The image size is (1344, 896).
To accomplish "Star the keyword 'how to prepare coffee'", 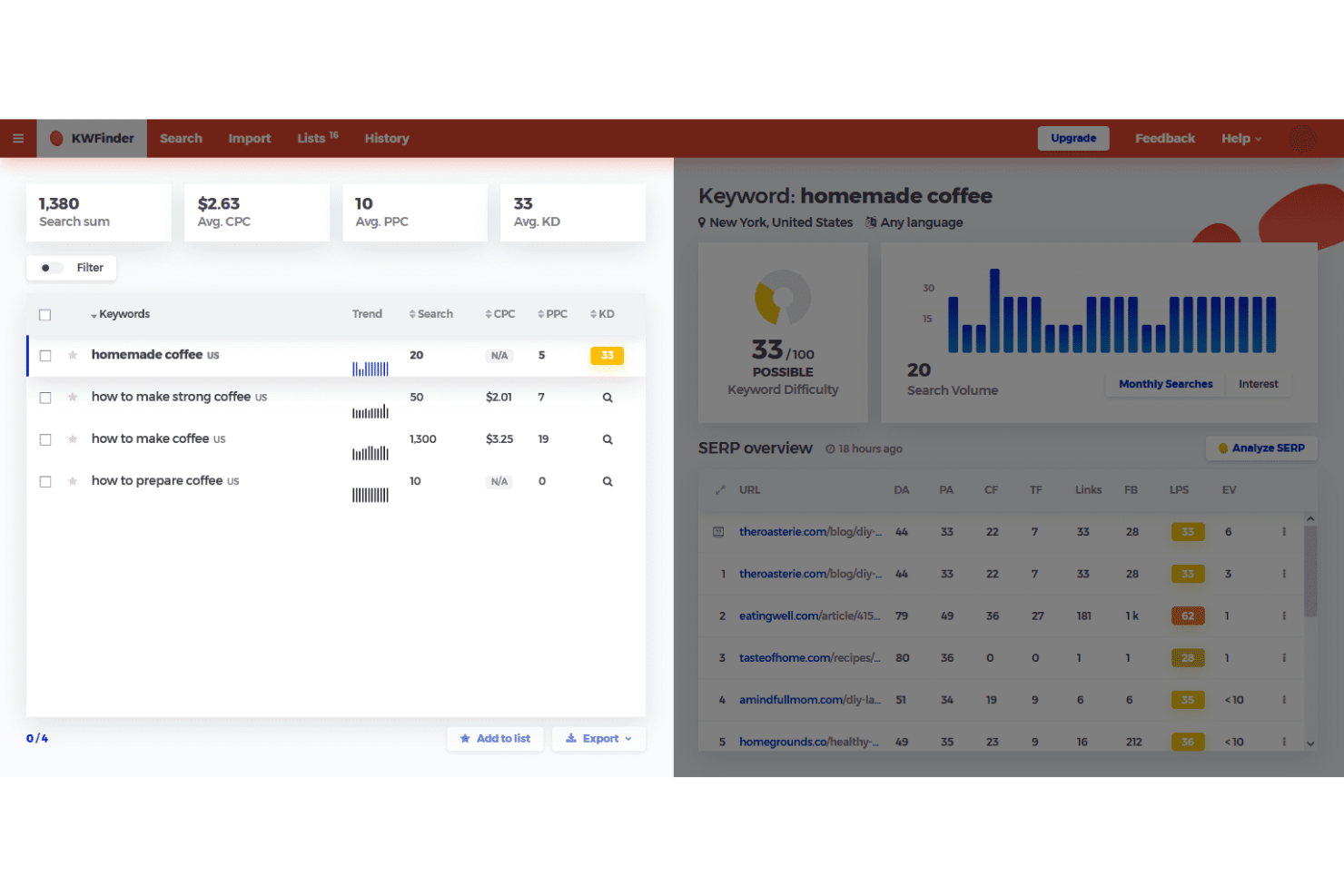I will [x=73, y=481].
